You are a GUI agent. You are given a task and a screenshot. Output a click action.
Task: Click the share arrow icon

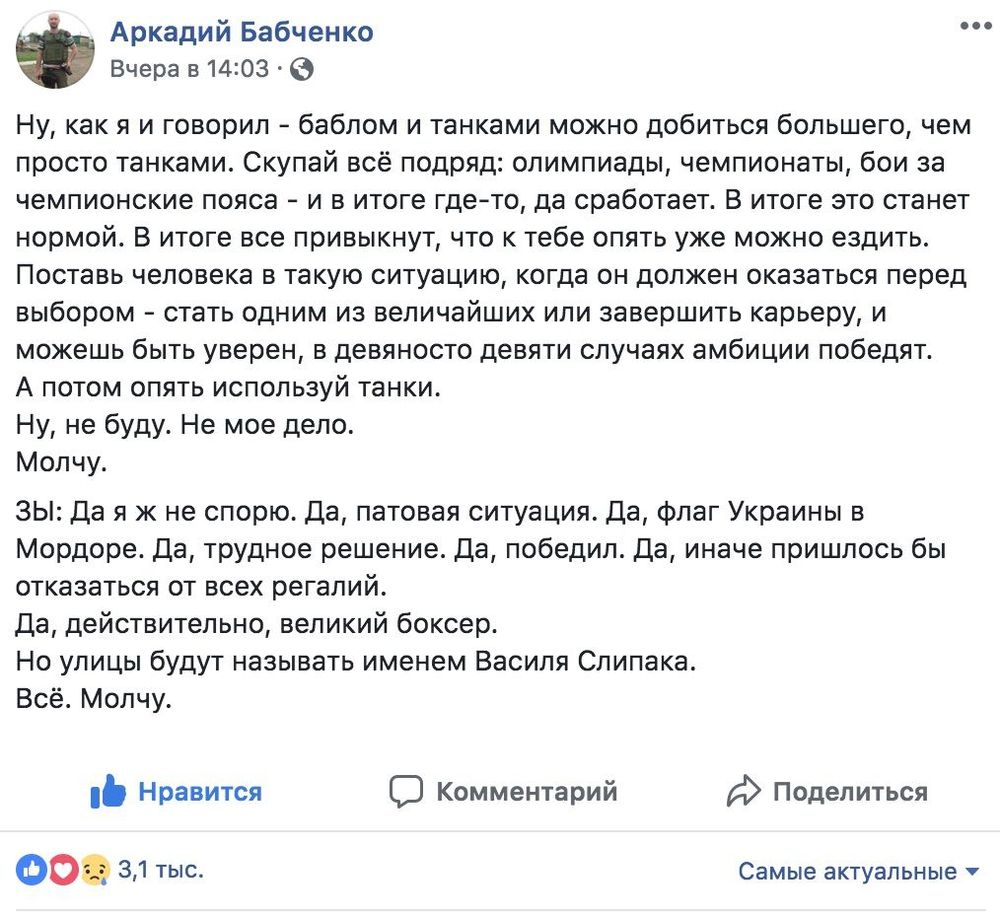(x=743, y=792)
